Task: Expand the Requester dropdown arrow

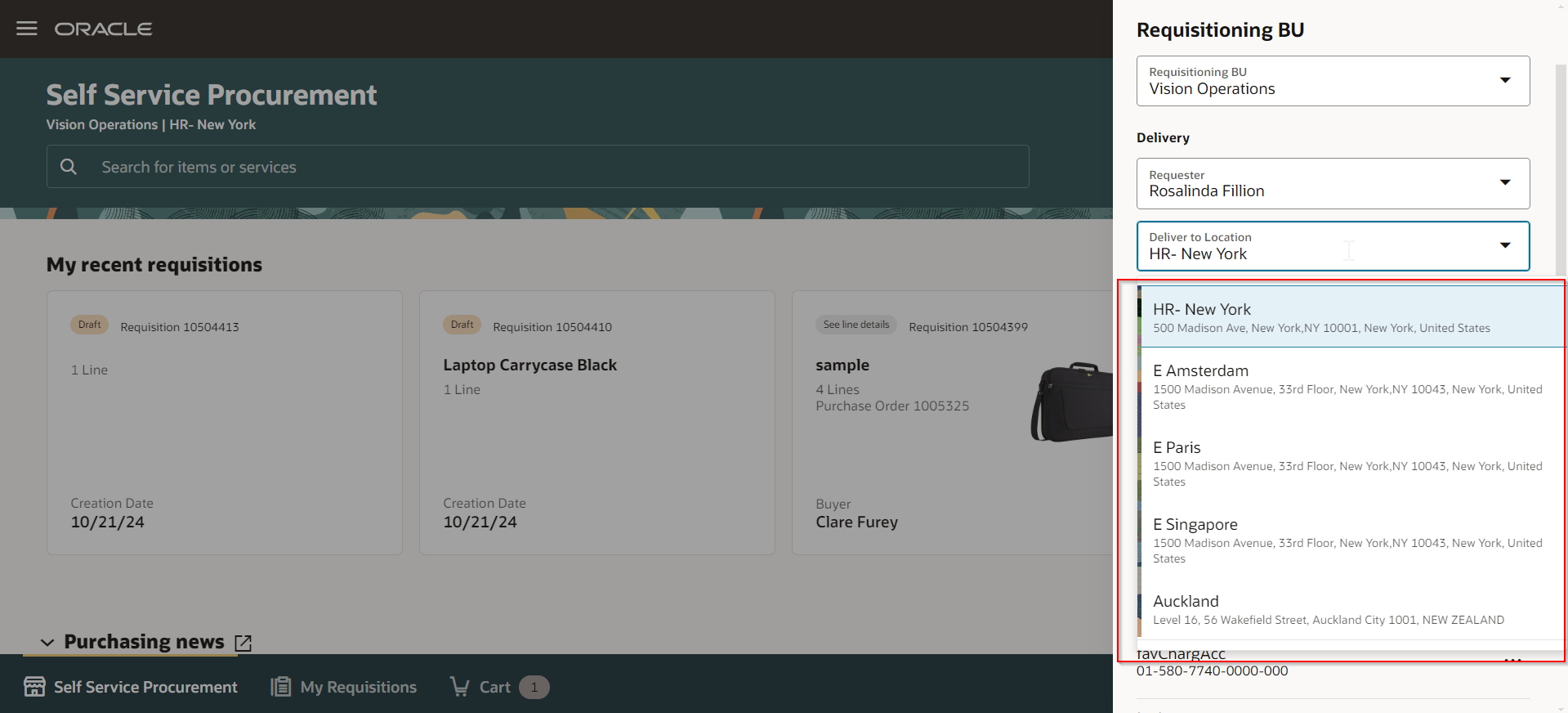Action: pos(1505,182)
